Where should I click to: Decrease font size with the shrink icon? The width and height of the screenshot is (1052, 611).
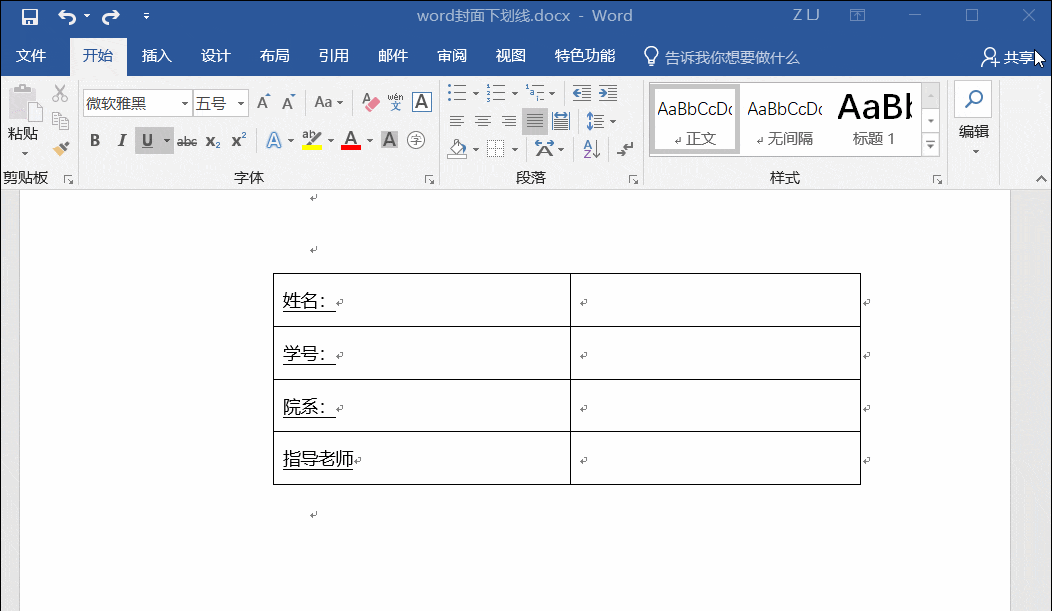click(288, 103)
